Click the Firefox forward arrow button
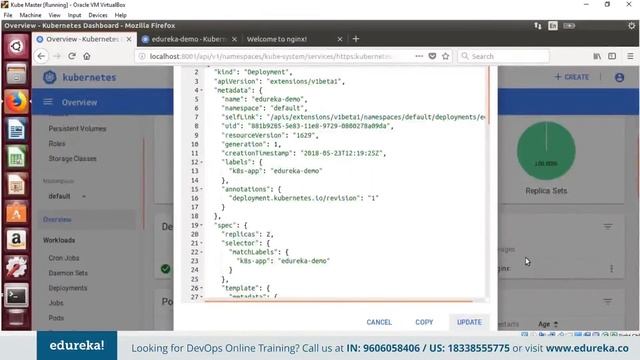Image resolution: width=640 pixels, height=360 pixels. pyautogui.click(x=57, y=56)
